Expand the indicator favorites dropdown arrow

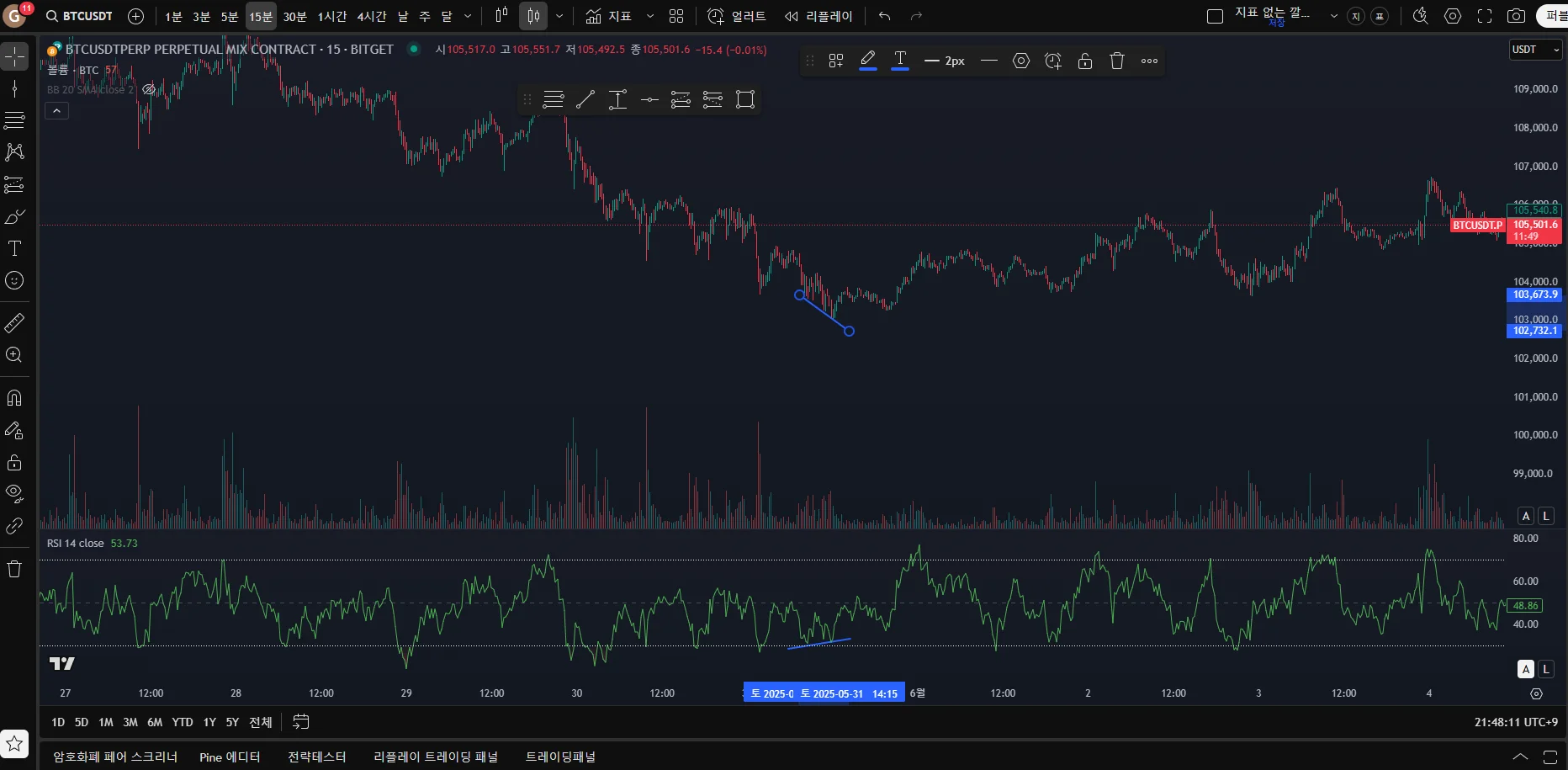pos(650,16)
